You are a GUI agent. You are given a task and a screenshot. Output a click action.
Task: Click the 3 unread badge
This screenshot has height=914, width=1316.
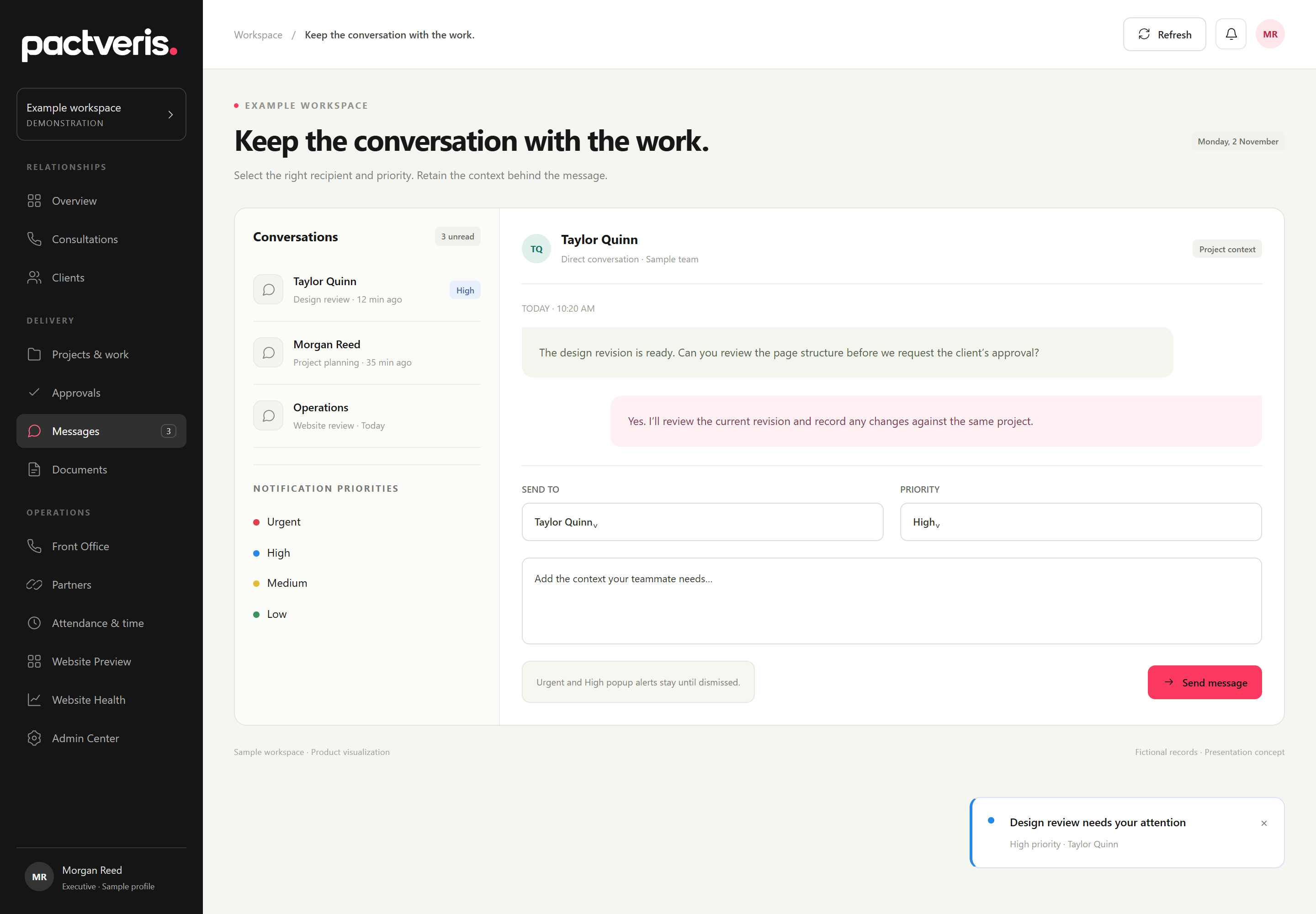tap(457, 237)
